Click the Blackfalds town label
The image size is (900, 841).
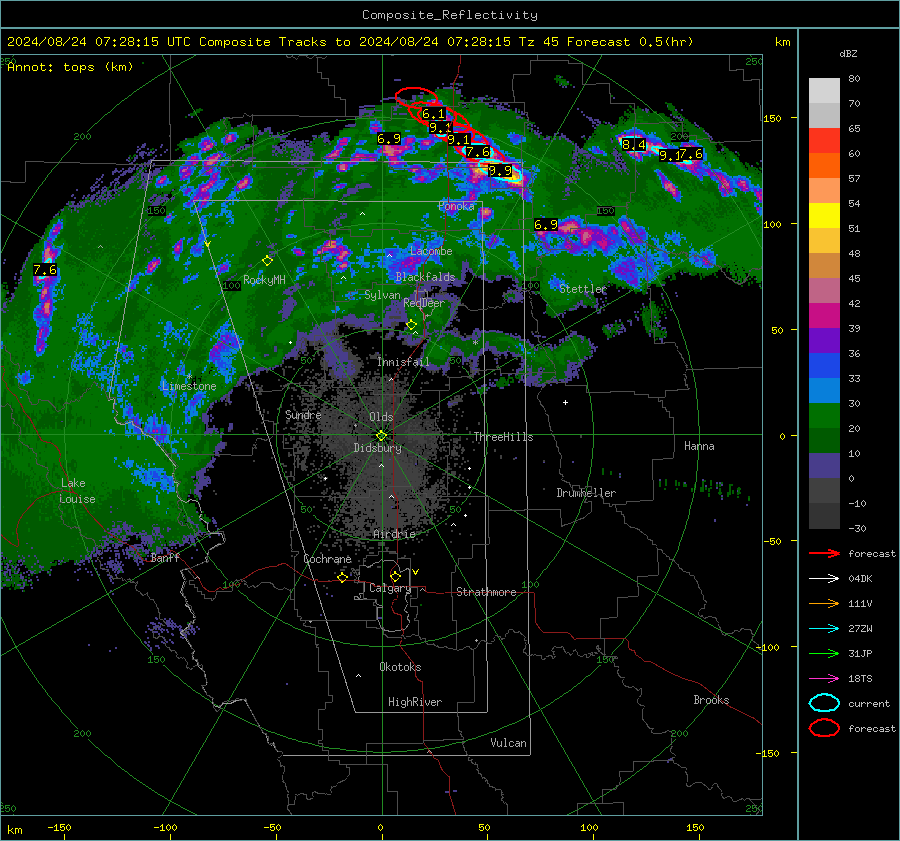click(425, 277)
